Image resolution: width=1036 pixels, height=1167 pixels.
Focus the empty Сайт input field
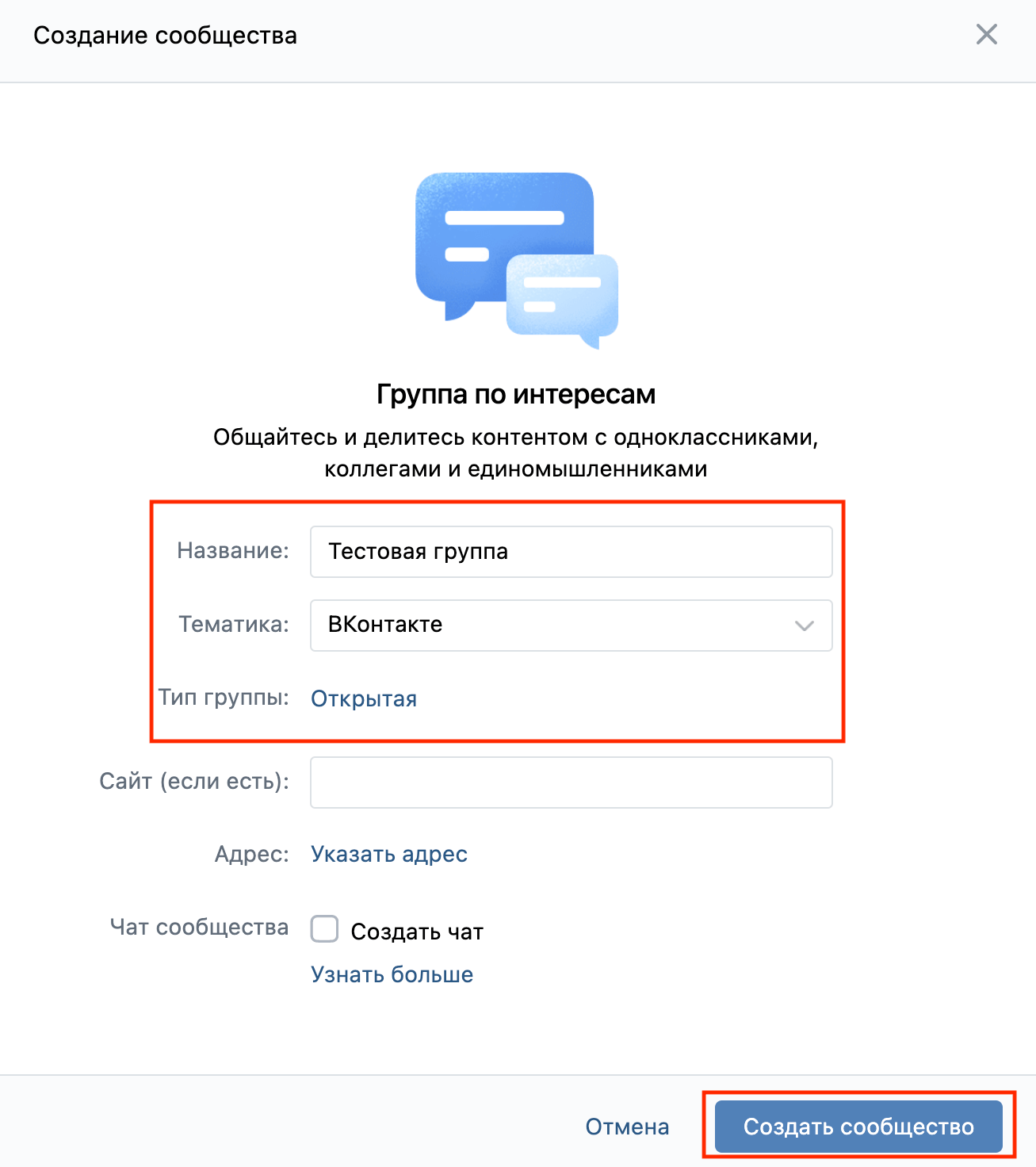click(571, 782)
